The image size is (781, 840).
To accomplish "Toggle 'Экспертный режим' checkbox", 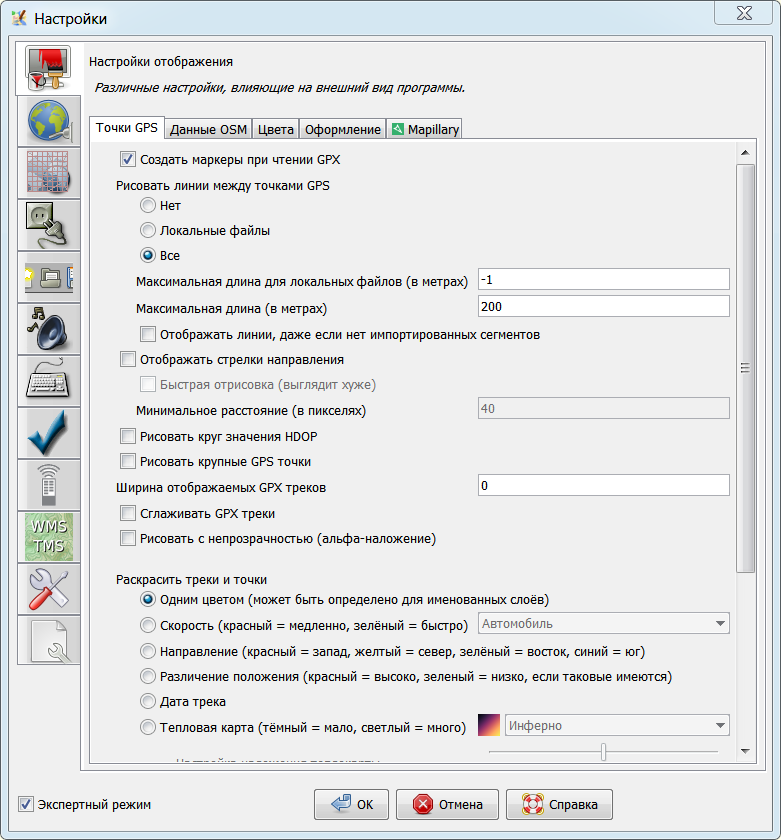I will point(25,804).
